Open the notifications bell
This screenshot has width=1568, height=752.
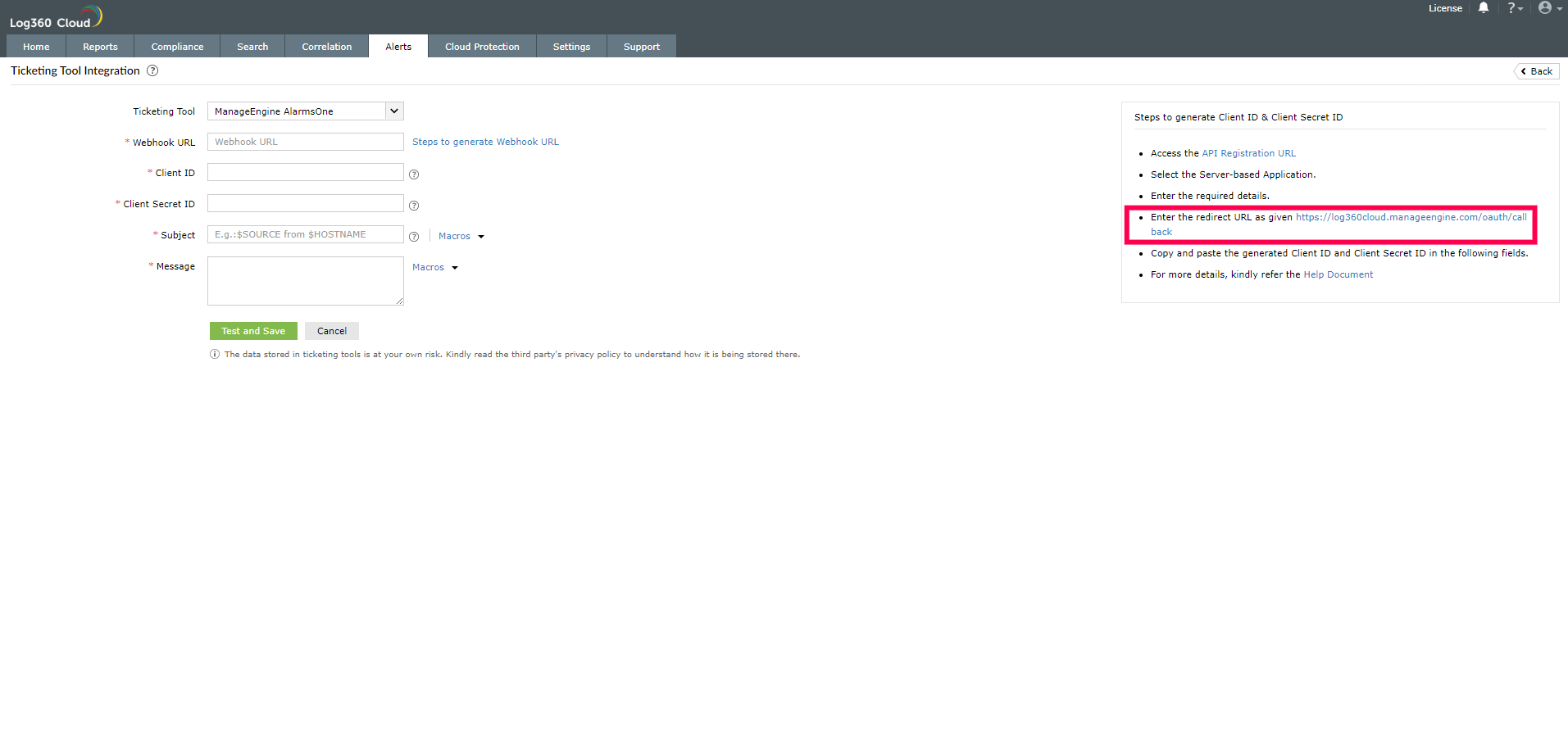[1483, 8]
